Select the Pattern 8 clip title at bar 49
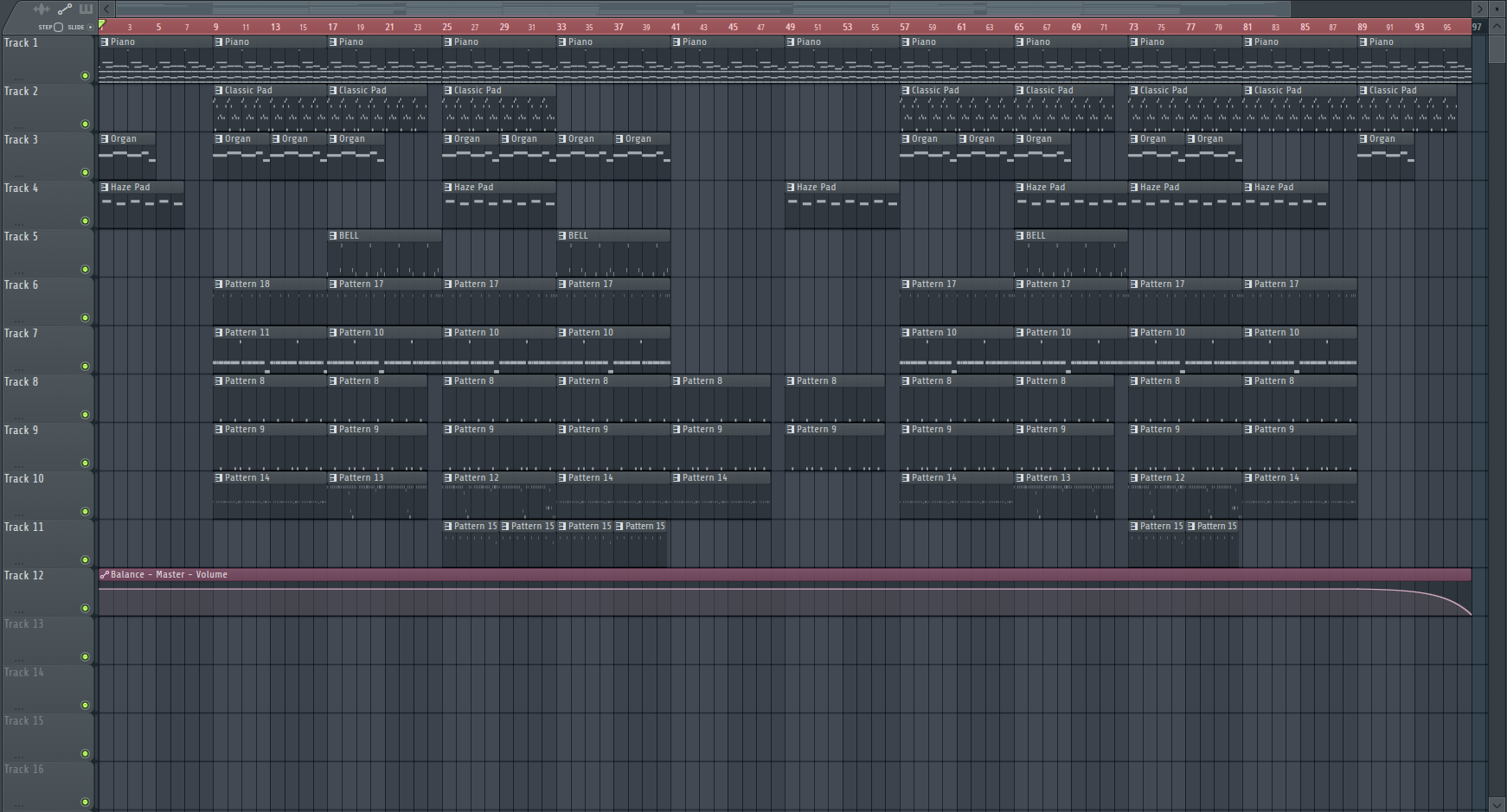This screenshot has height=812, width=1507. pyautogui.click(x=817, y=380)
